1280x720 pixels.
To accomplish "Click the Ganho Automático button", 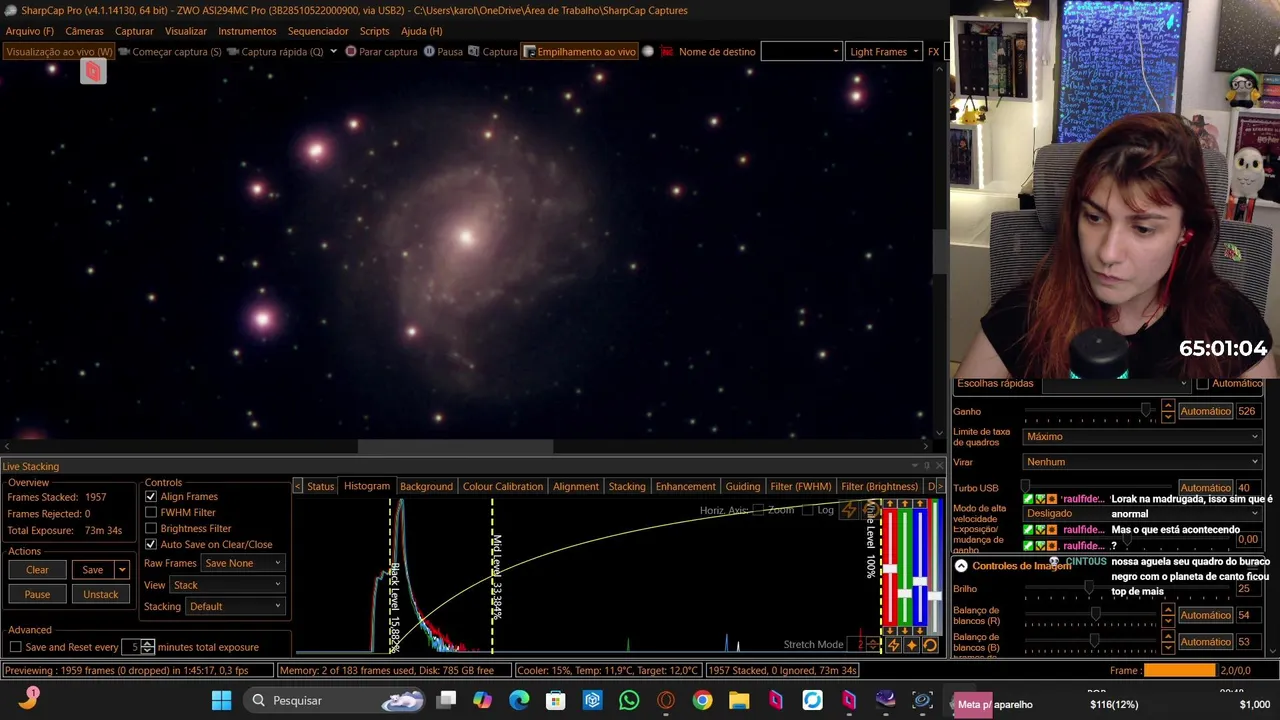I will coord(1205,411).
